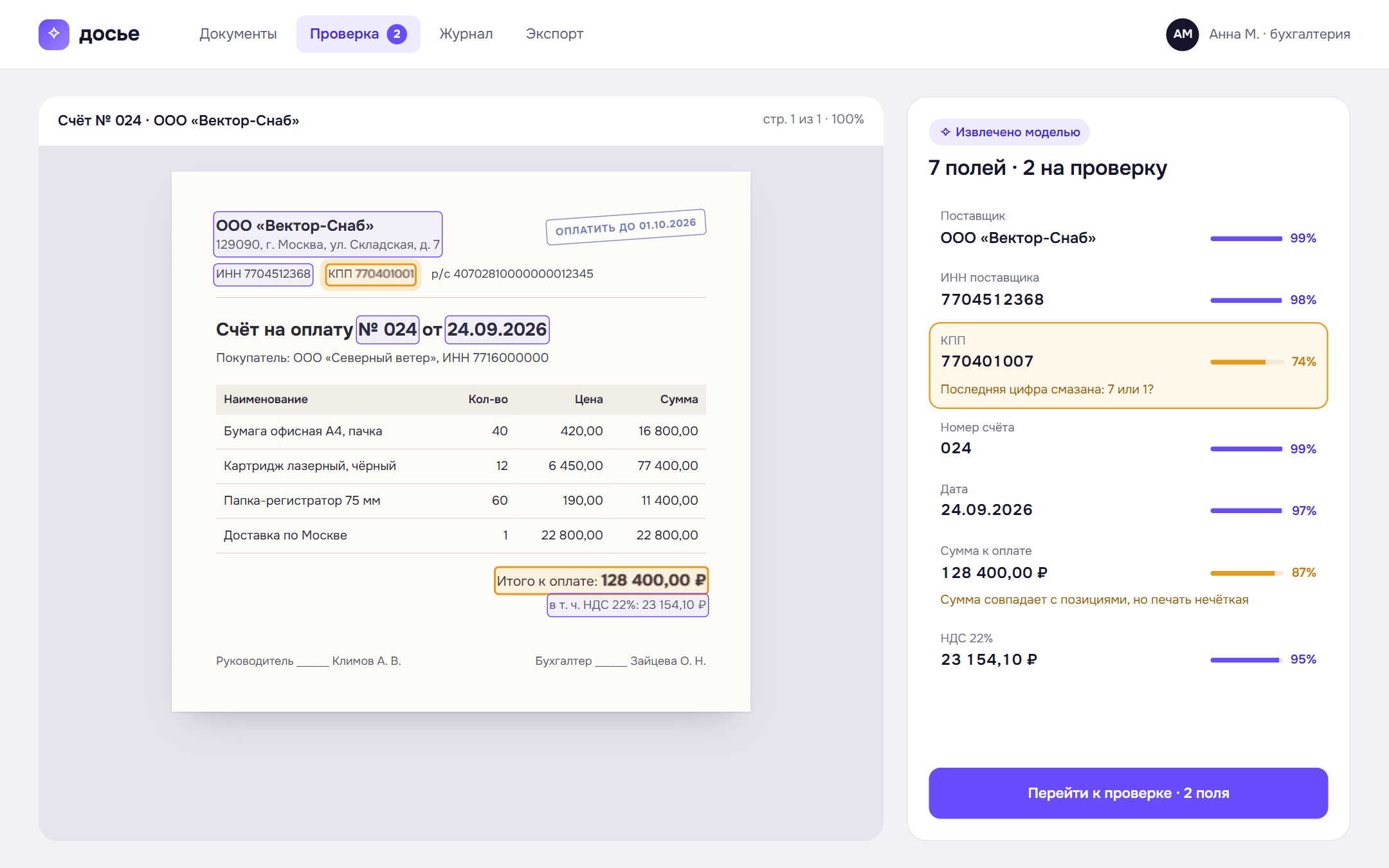This screenshot has height=868, width=1389.
Task: Click the note Последняя цифра смазана: 7 или 1?
Action: (x=1047, y=390)
